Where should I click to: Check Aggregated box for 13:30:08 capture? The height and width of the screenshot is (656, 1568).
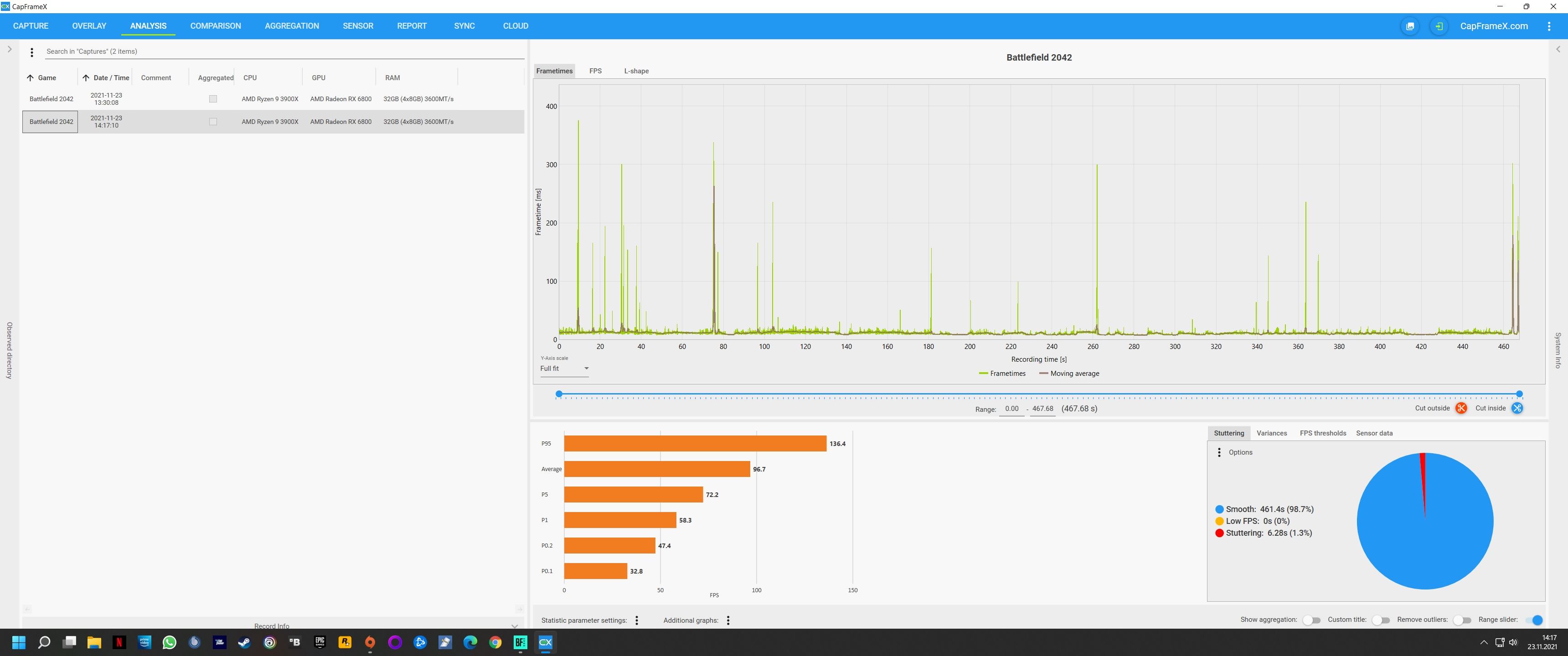[x=213, y=98]
